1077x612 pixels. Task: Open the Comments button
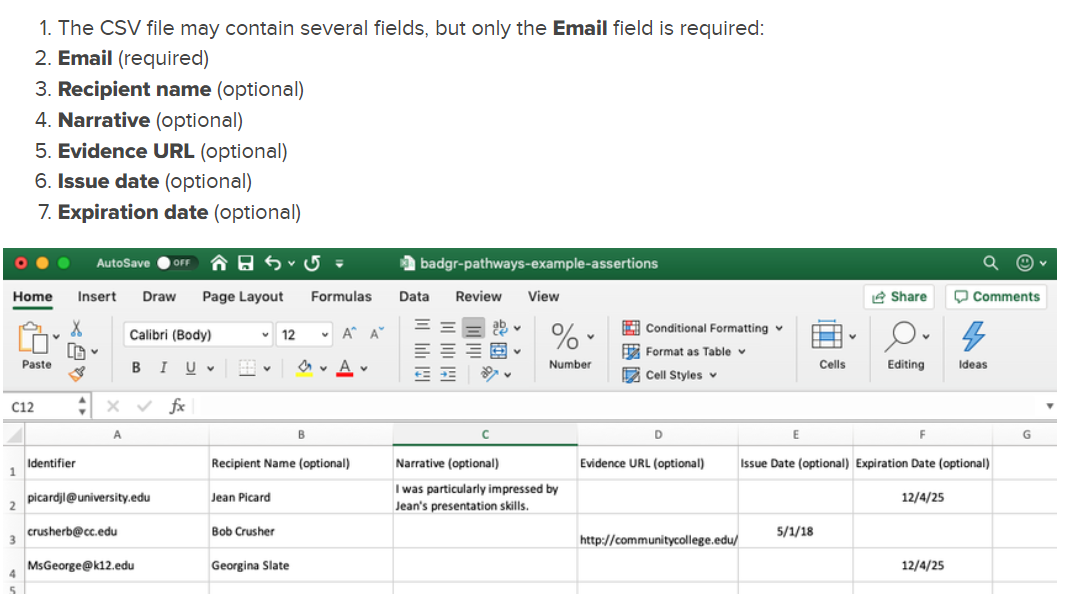click(x=997, y=296)
